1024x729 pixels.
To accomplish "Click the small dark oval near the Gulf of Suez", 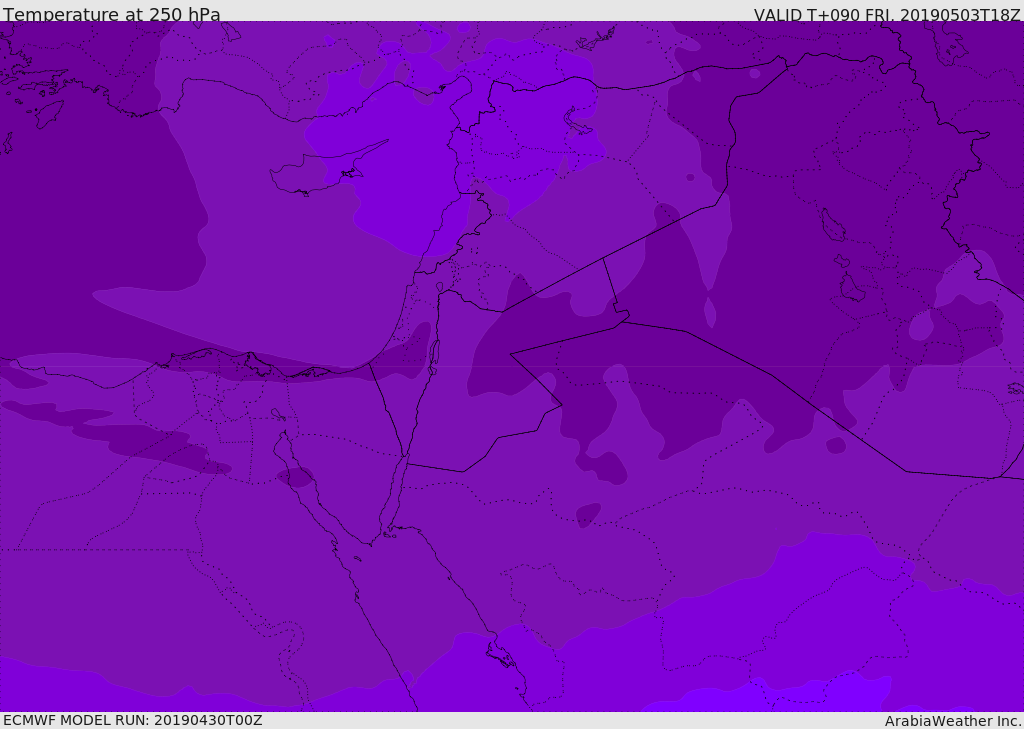I will tap(295, 477).
